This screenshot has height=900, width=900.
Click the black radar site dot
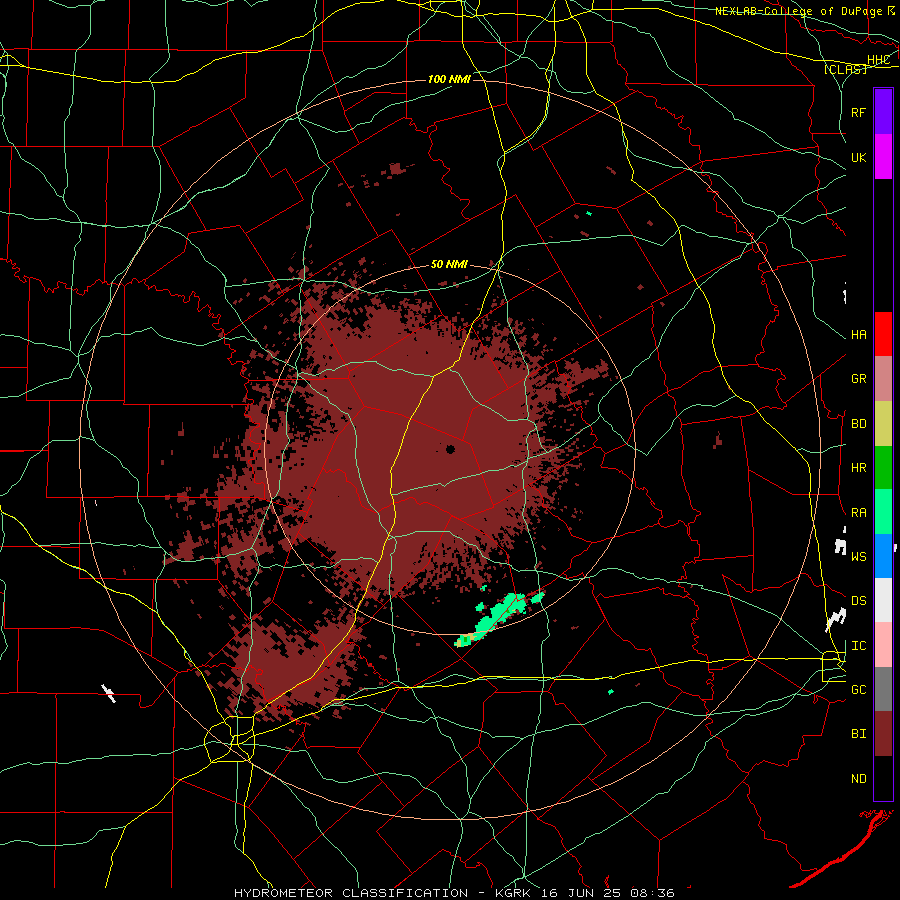click(x=450, y=449)
